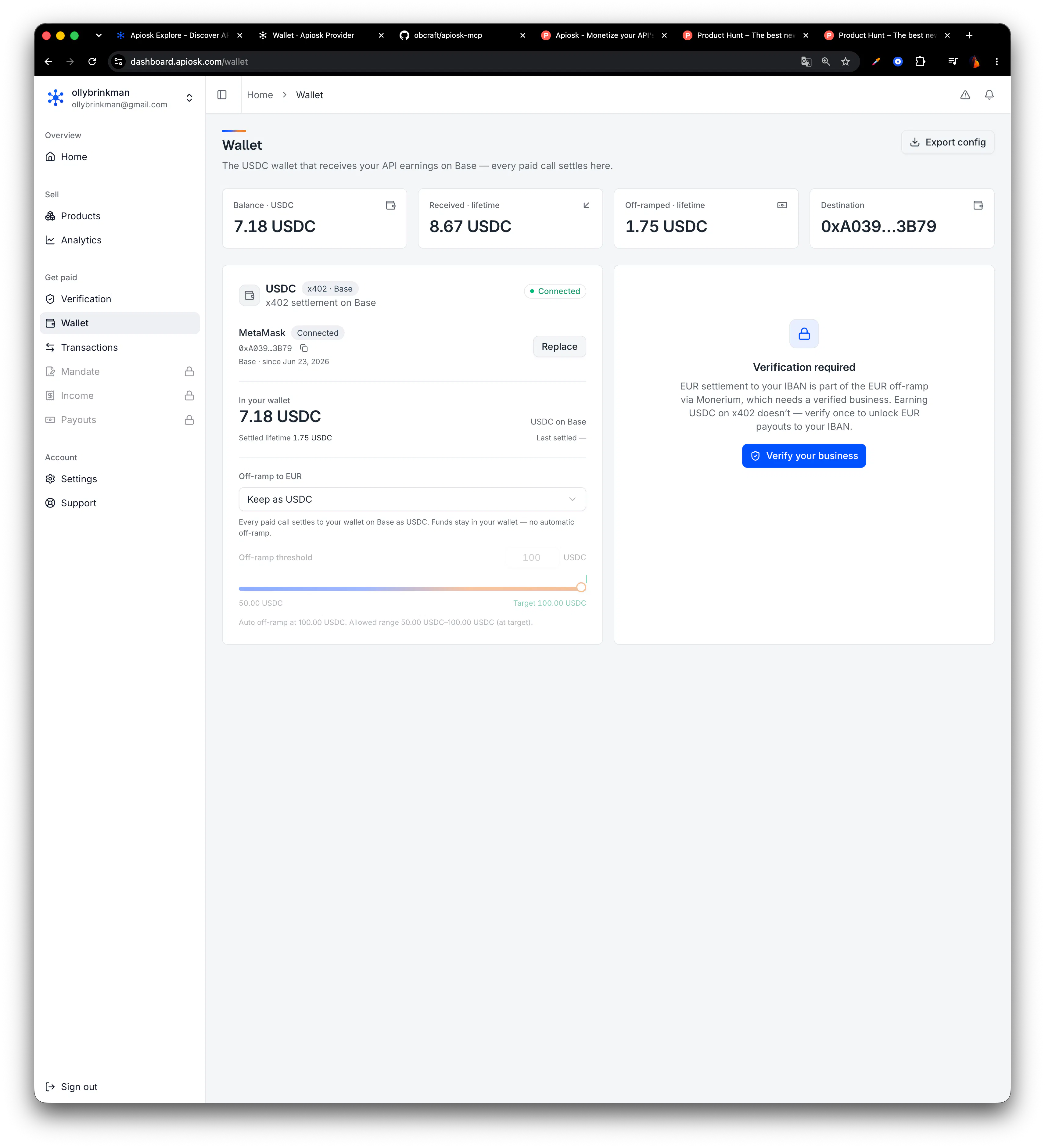The image size is (1045, 1148).
Task: Open the media controls icon in toolbar
Action: [x=952, y=62]
